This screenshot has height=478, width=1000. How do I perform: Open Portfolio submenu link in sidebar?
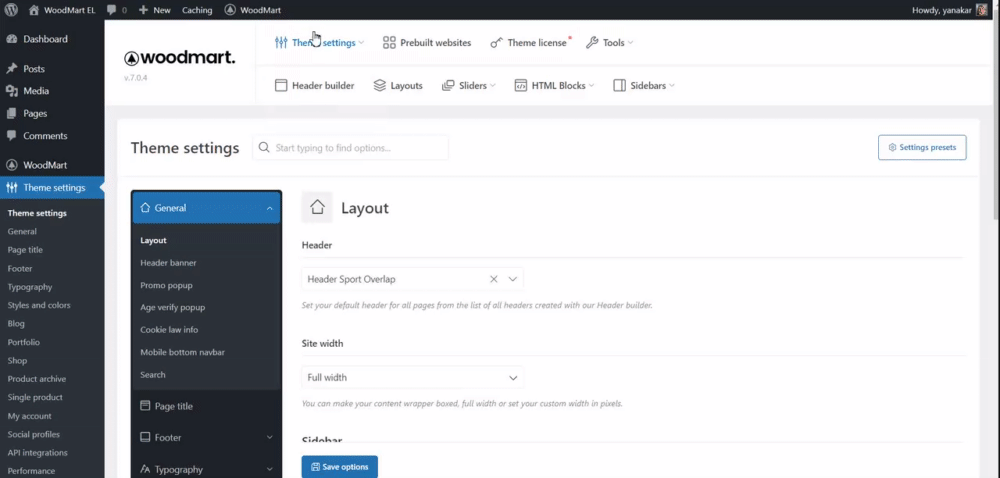(24, 342)
